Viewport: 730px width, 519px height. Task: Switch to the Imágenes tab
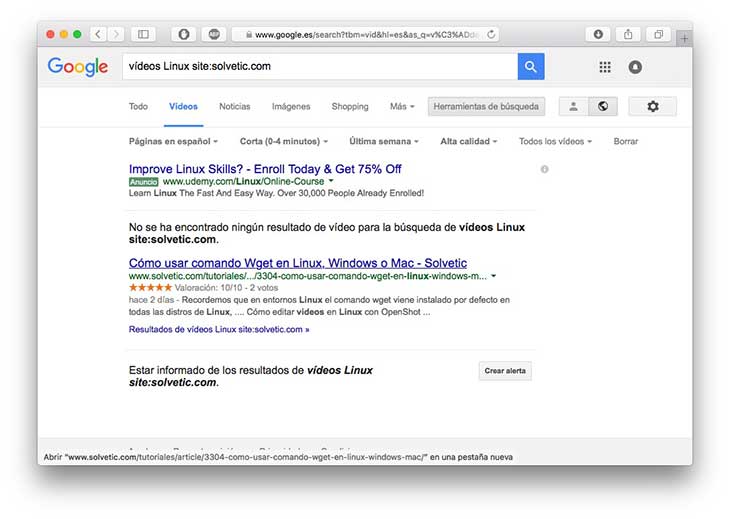291,106
